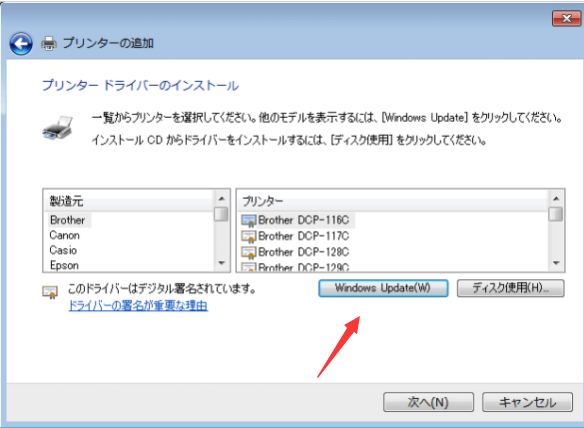
Task: Select the Brother DCP-128C printer
Action: coord(304,252)
